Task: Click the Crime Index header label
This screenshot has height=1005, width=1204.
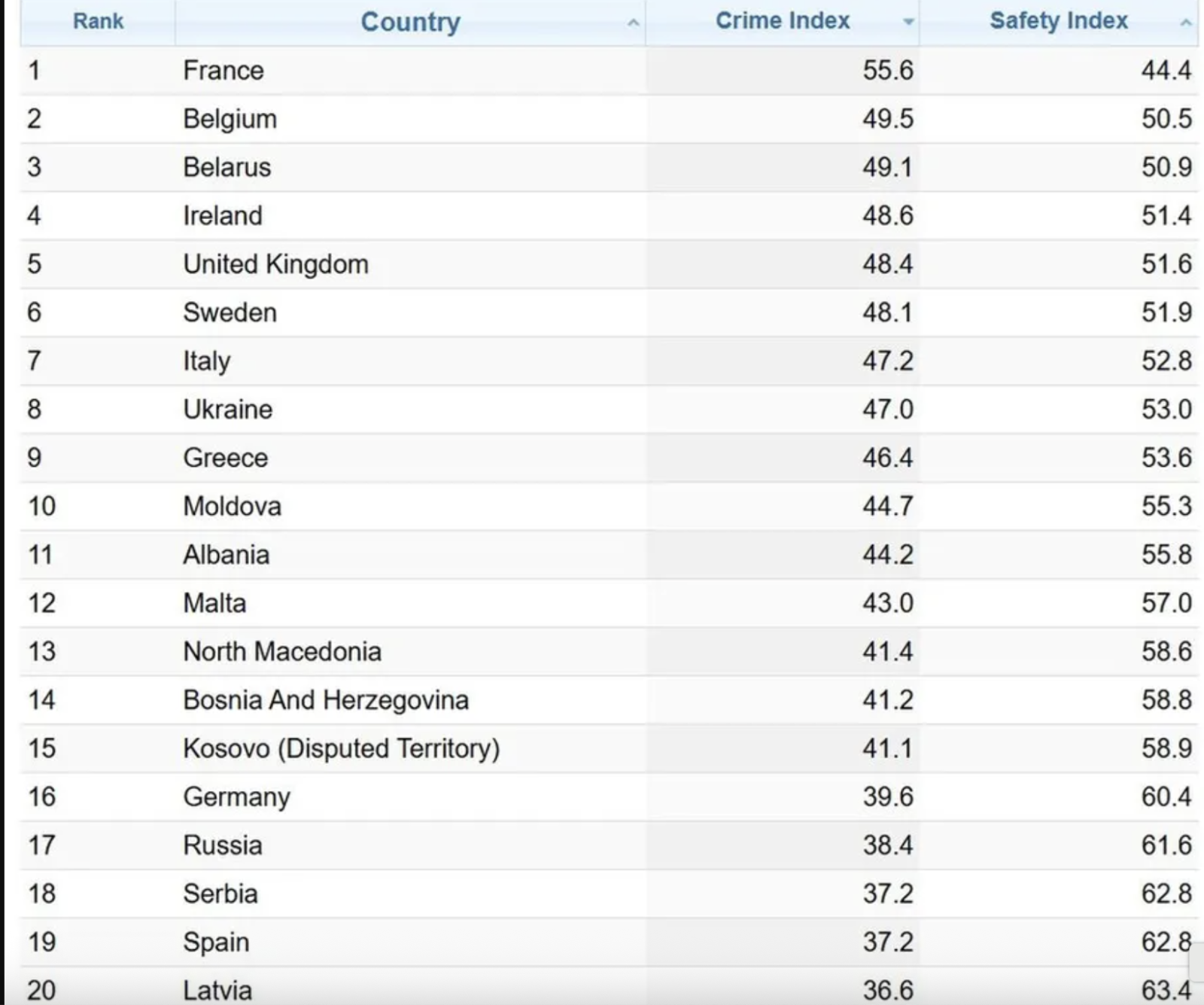Action: pos(782,20)
